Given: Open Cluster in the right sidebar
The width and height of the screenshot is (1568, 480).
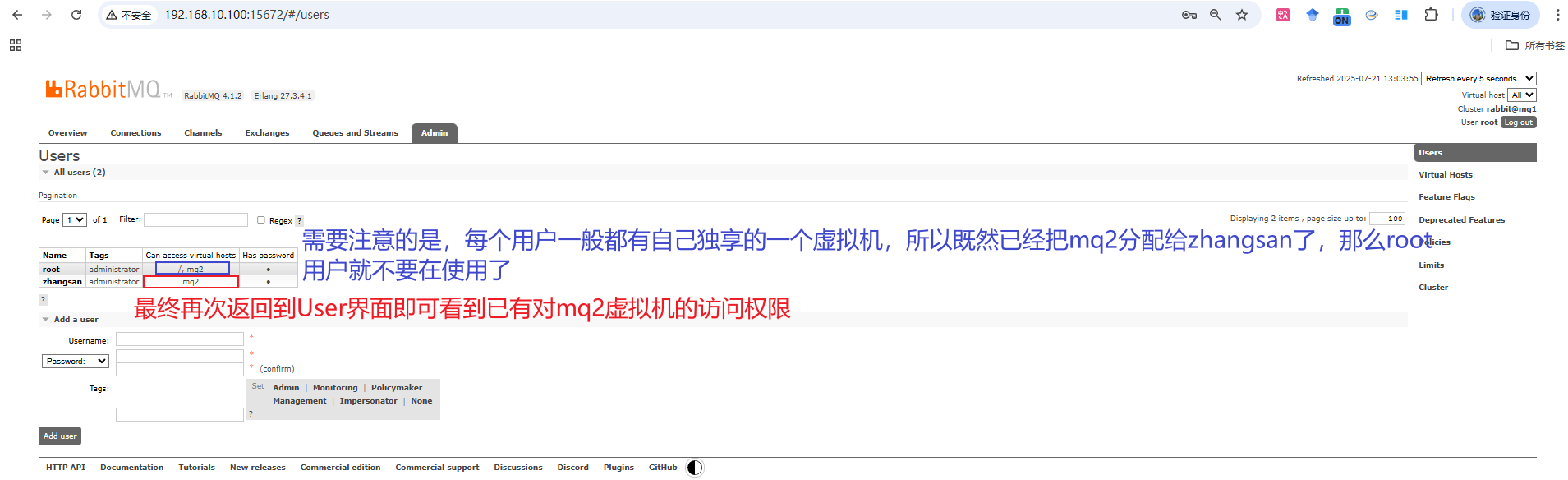Looking at the screenshot, I should point(1433,287).
